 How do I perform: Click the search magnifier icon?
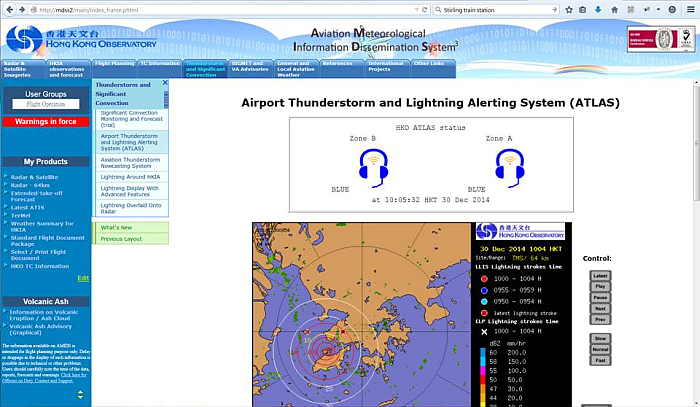(438, 9)
